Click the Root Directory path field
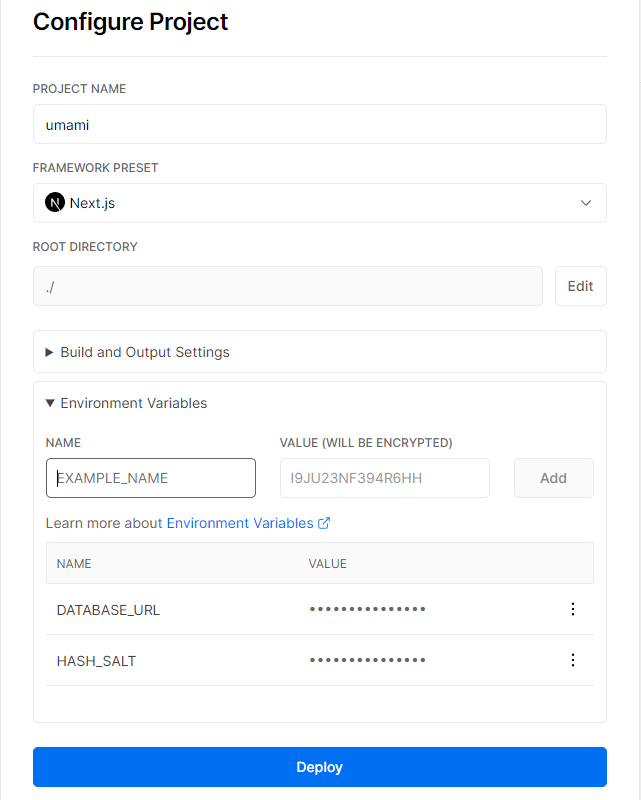The image size is (641, 800). tap(287, 286)
